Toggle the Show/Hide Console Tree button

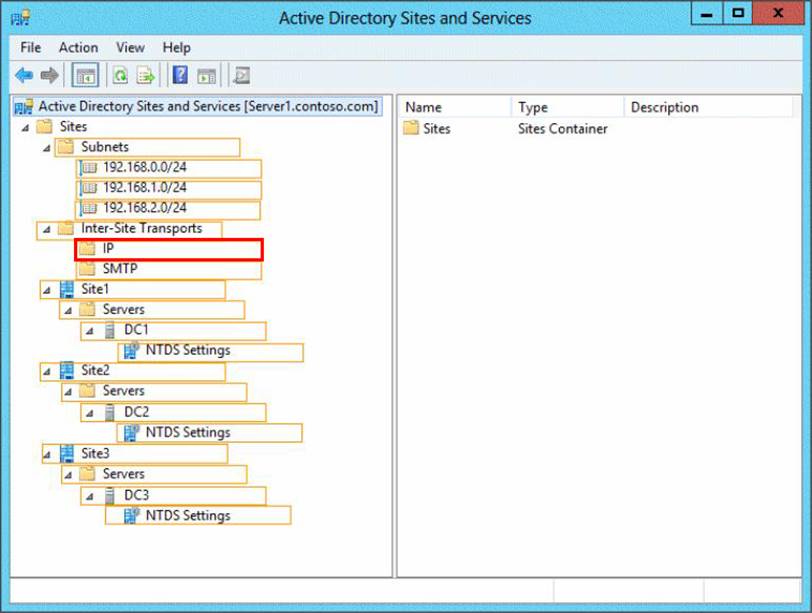(x=86, y=76)
